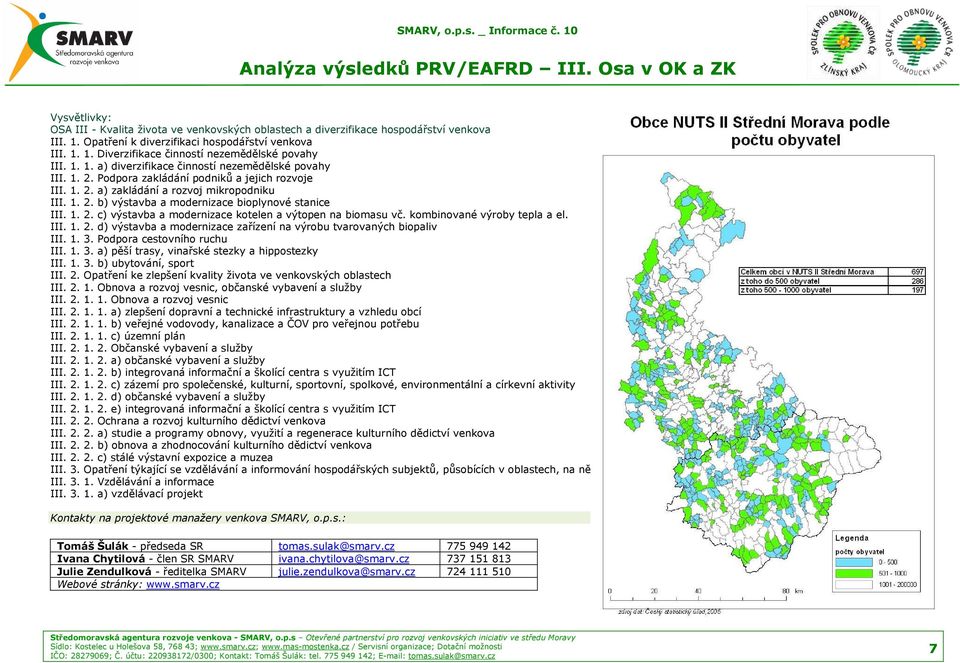The height and width of the screenshot is (663, 960).
Task: Open the ivana.chytilova@smarv.cz email link
Action: pos(343,559)
